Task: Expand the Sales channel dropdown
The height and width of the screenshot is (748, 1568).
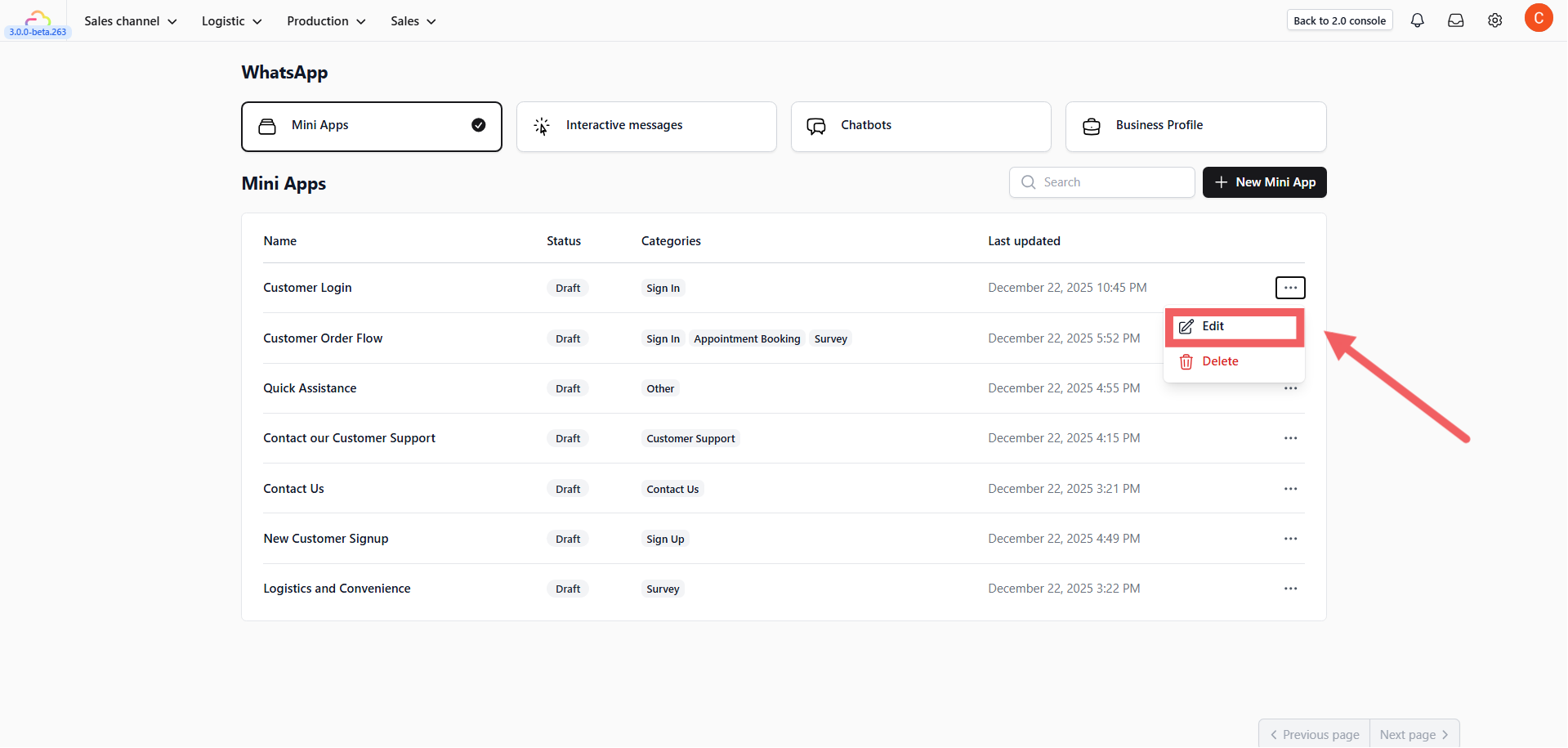Action: 131,21
